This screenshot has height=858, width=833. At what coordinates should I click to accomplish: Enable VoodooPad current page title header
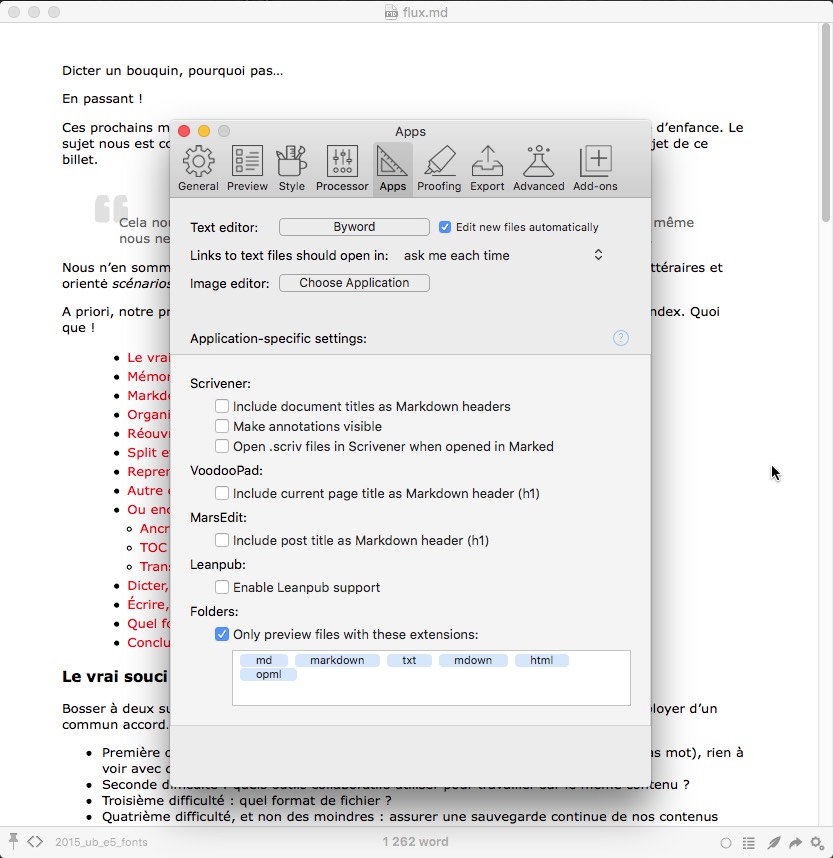click(222, 493)
